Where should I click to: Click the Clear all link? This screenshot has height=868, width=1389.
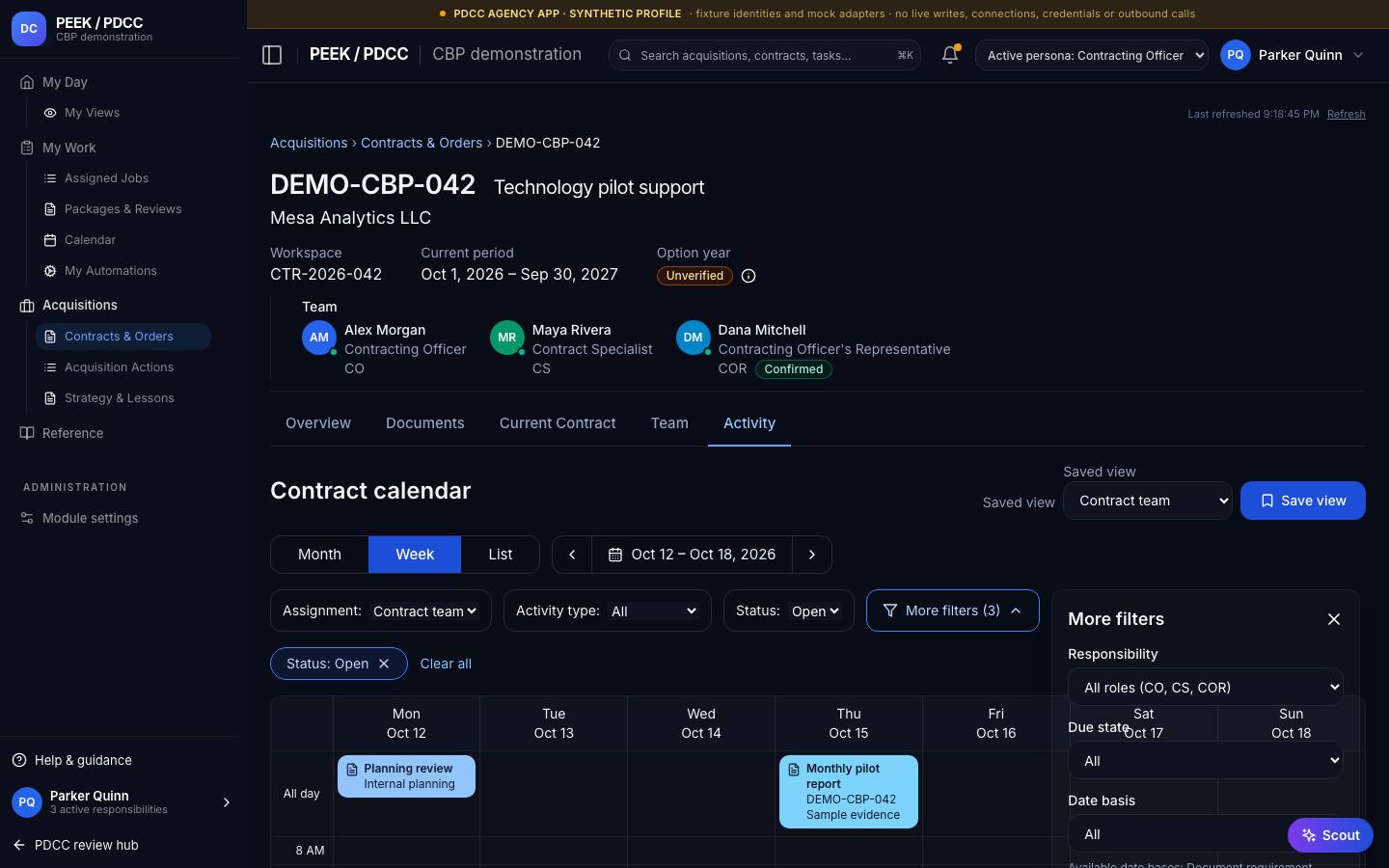[x=446, y=664]
